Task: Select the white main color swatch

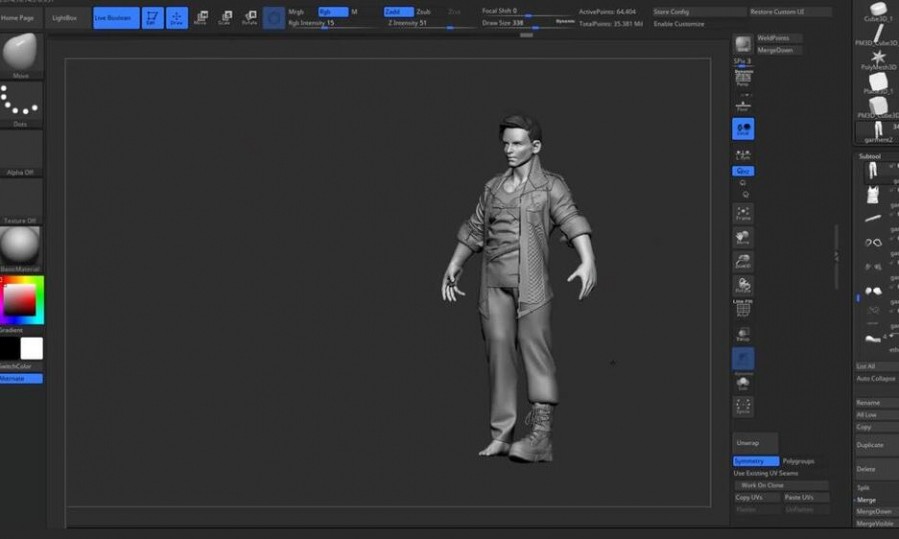Action: (32, 348)
